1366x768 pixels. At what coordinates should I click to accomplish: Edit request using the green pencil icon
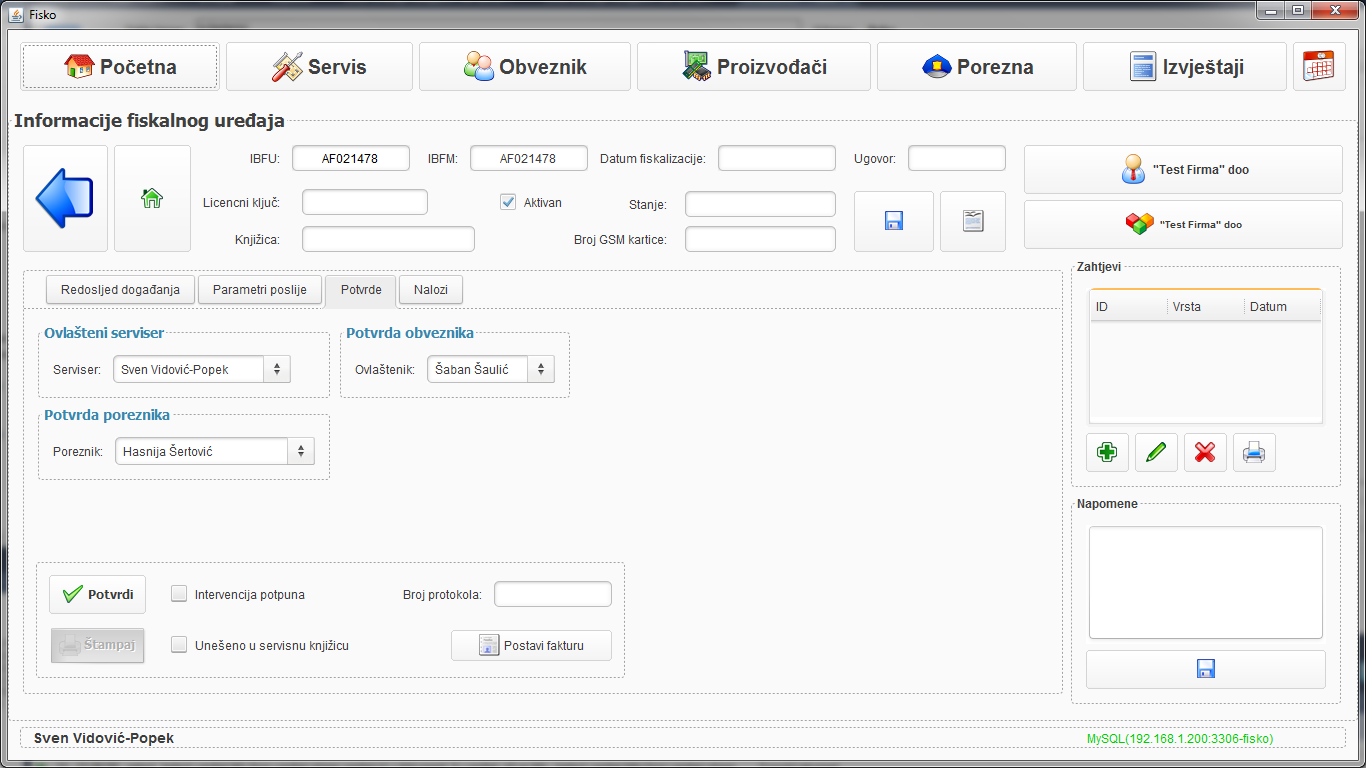pyautogui.click(x=1156, y=453)
